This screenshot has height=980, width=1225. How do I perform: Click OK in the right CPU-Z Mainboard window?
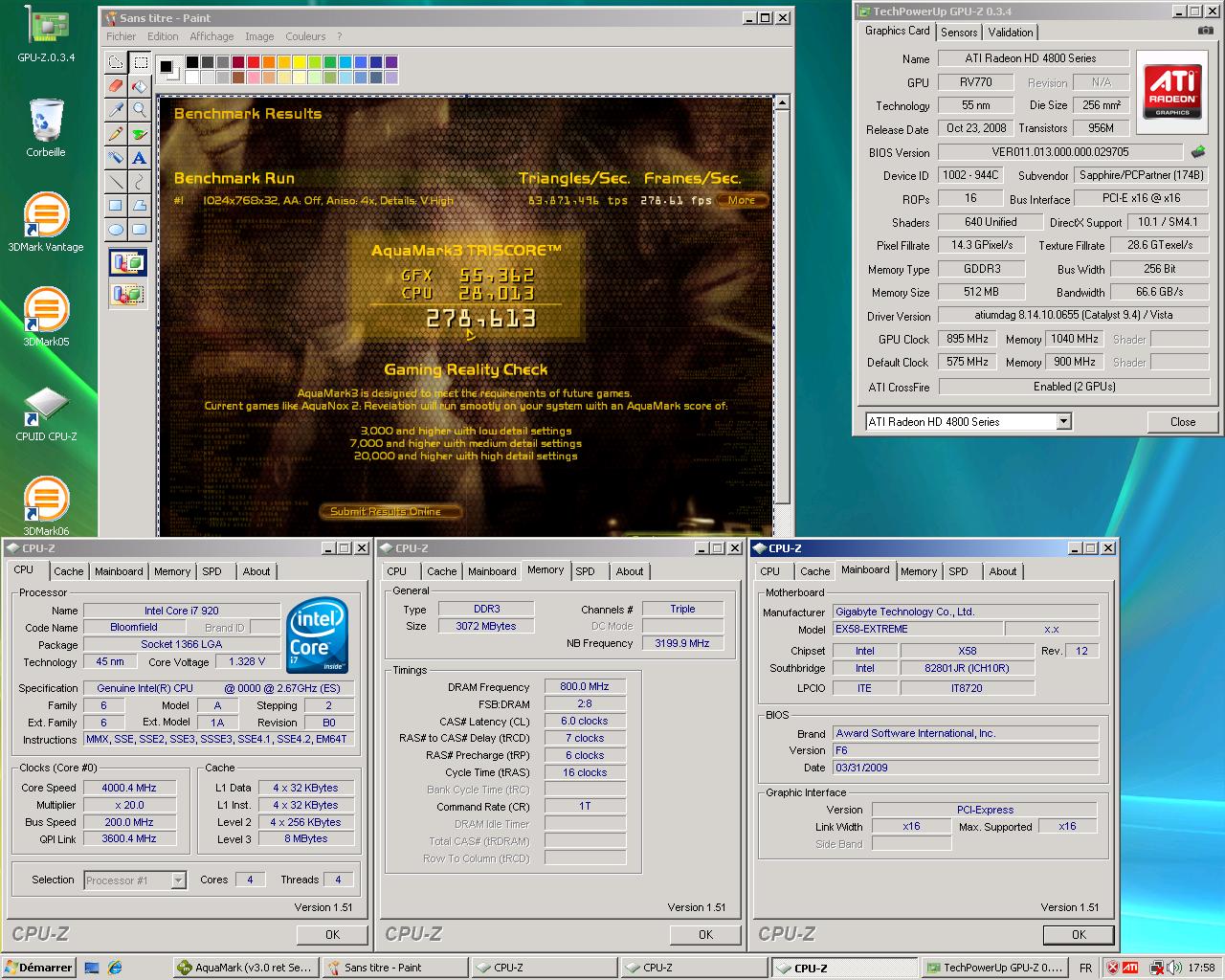(1079, 935)
